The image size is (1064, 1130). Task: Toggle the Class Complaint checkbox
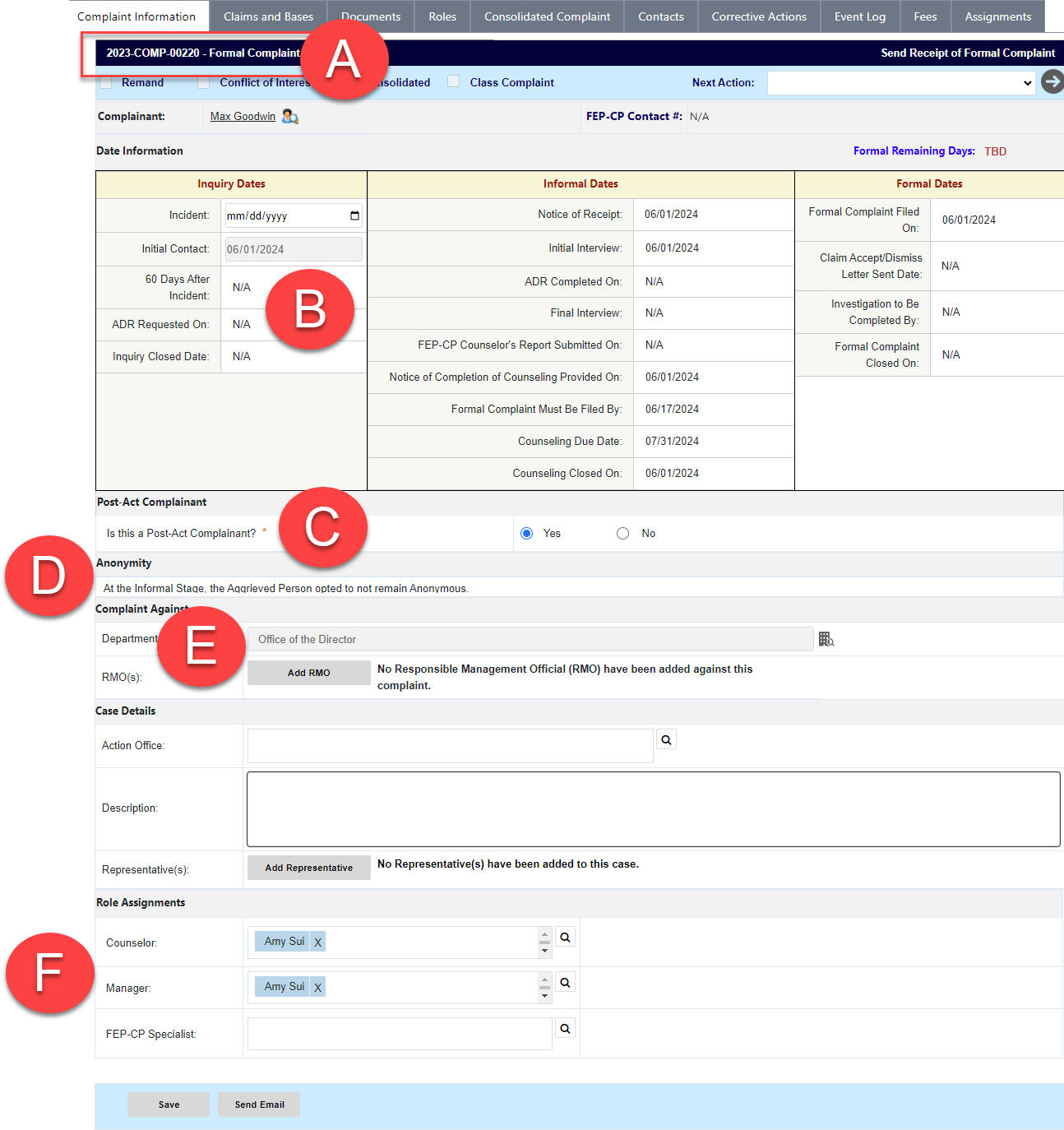[454, 81]
